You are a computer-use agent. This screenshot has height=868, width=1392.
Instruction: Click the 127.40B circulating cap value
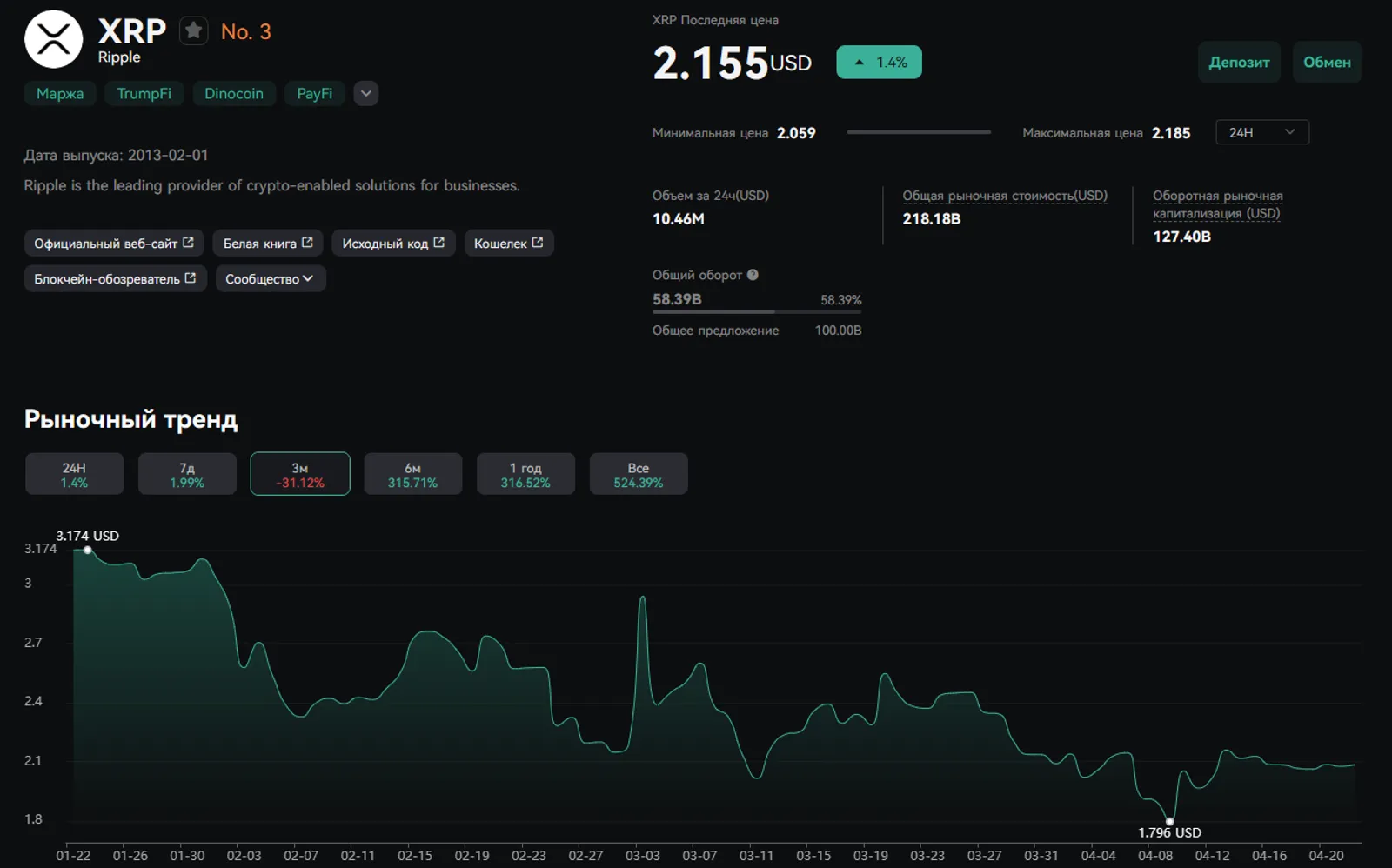[x=1181, y=237]
